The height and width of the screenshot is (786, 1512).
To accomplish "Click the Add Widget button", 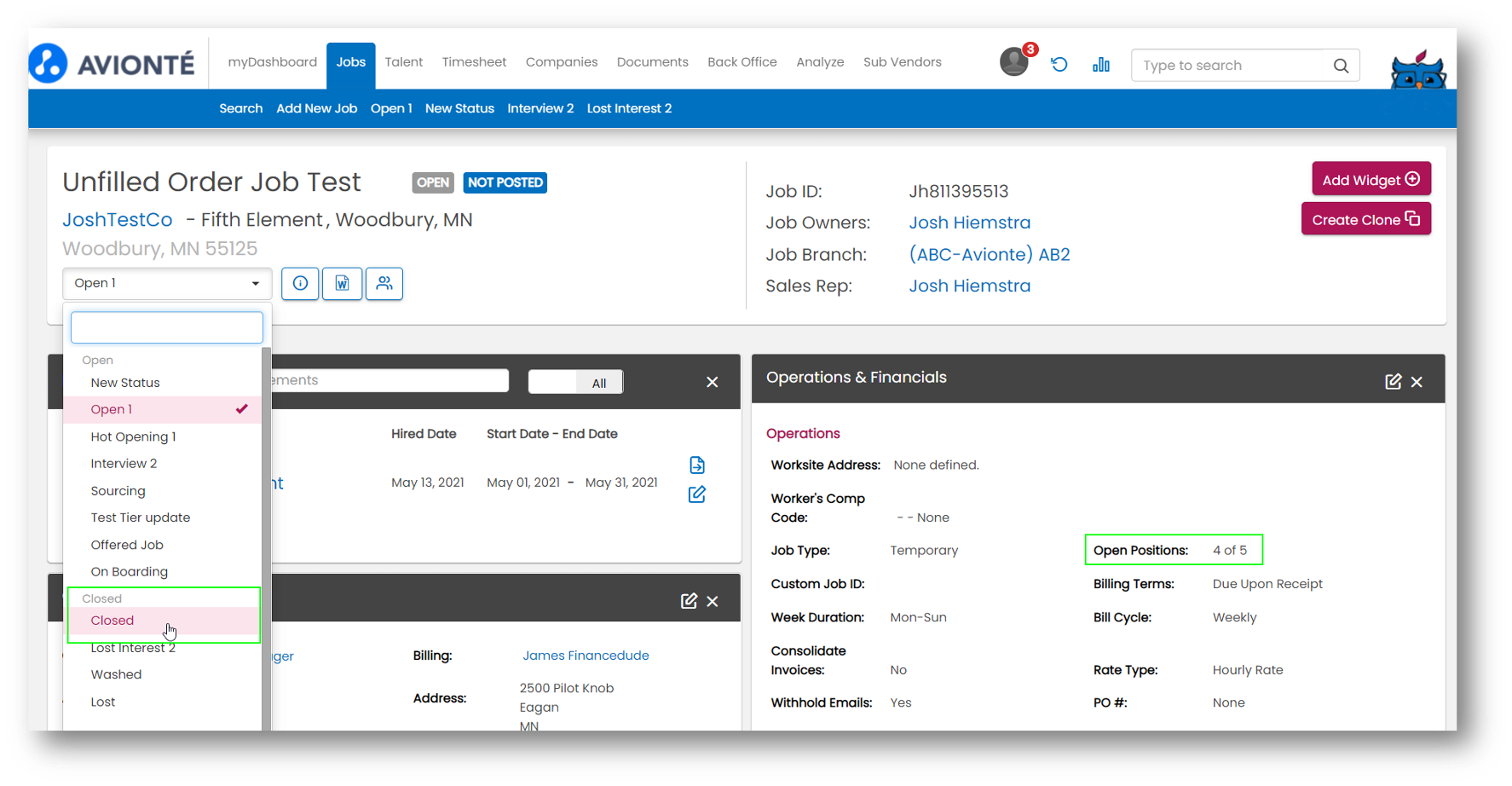I will (x=1371, y=179).
